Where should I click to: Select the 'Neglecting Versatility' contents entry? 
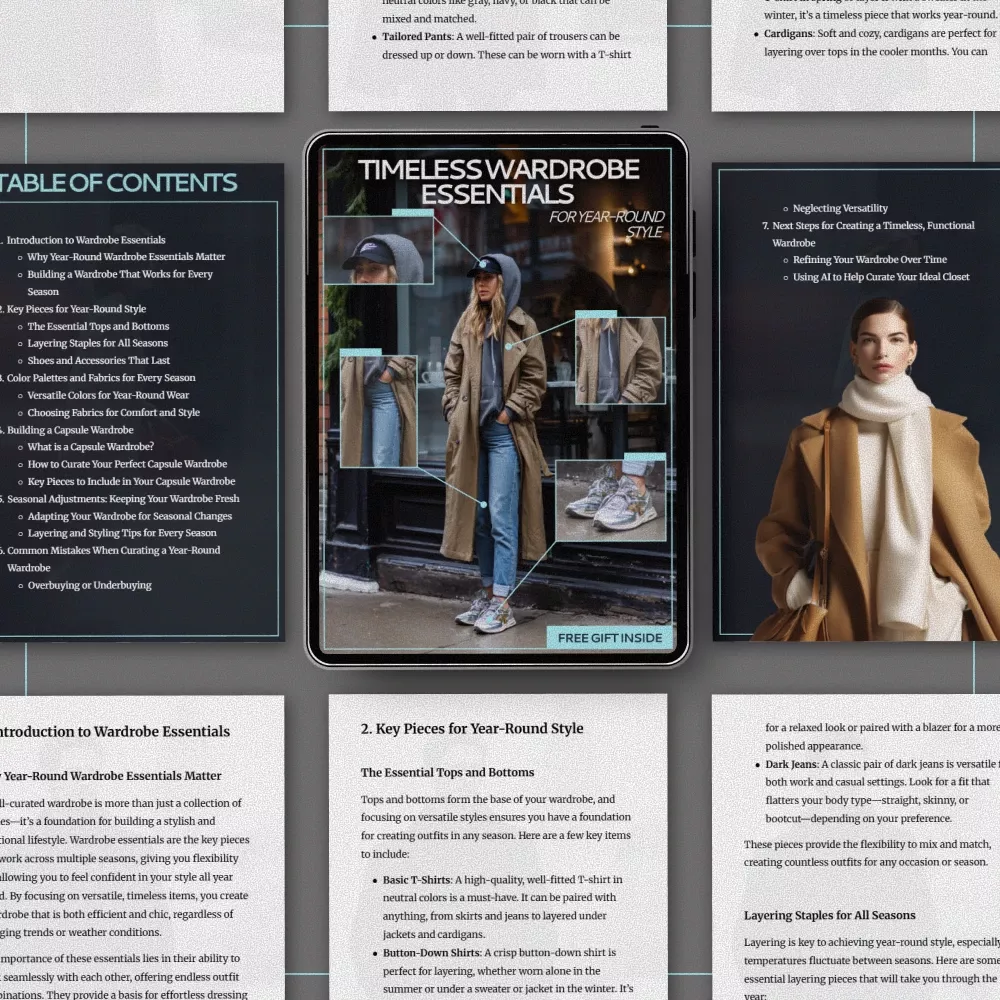pos(840,208)
